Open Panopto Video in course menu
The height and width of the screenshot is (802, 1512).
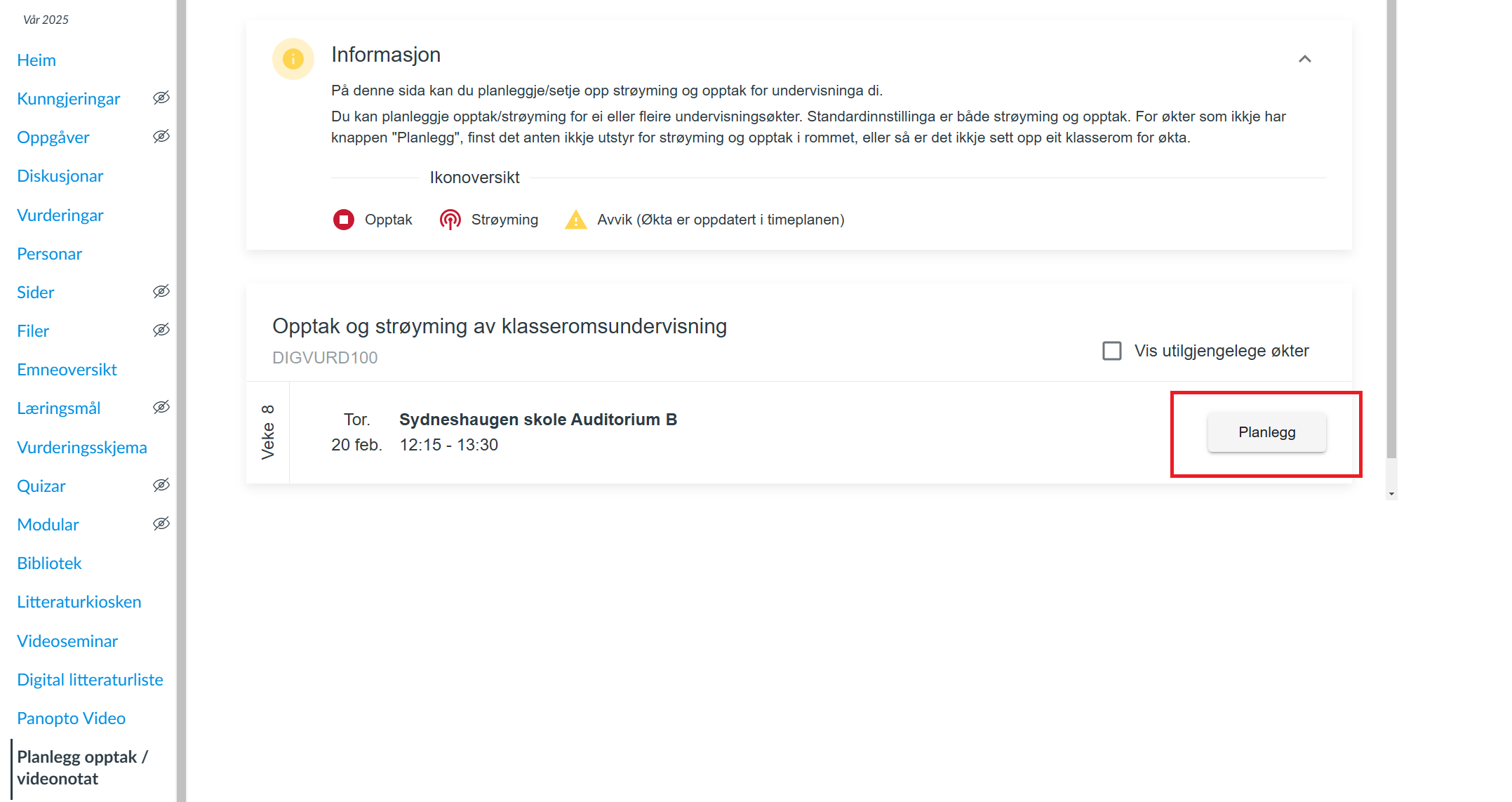pos(71,719)
